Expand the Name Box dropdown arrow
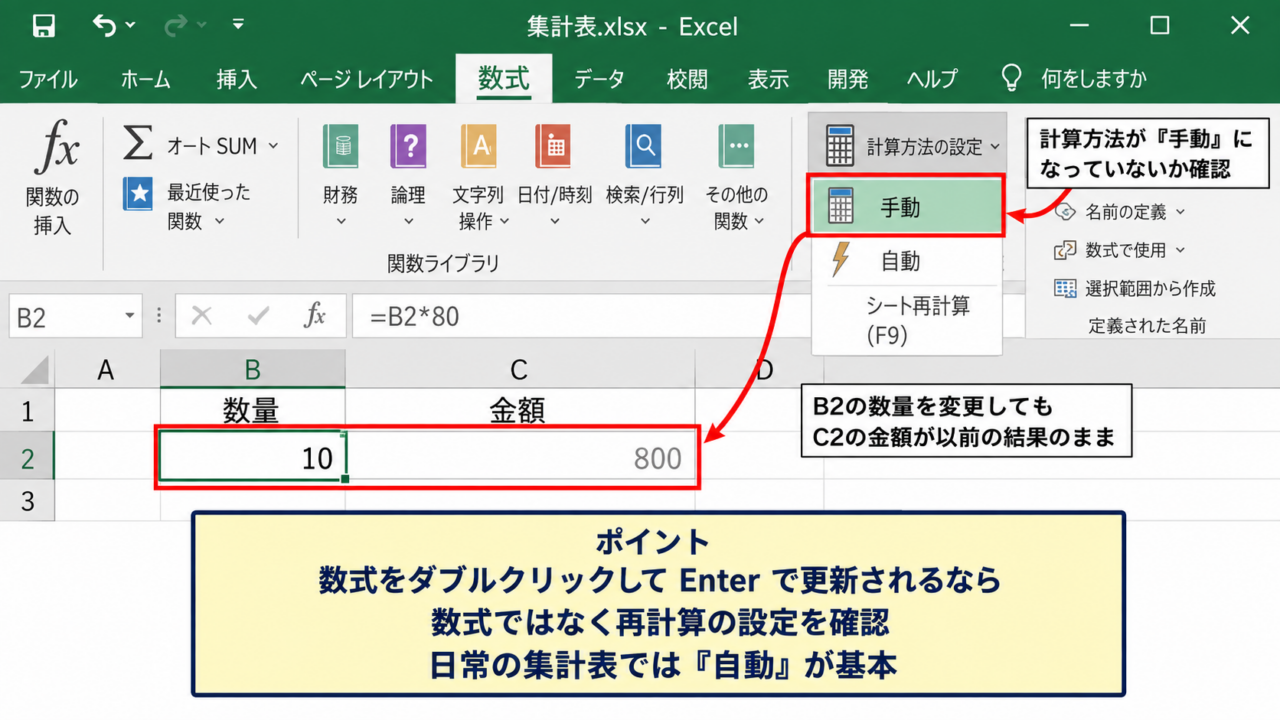 [x=130, y=317]
